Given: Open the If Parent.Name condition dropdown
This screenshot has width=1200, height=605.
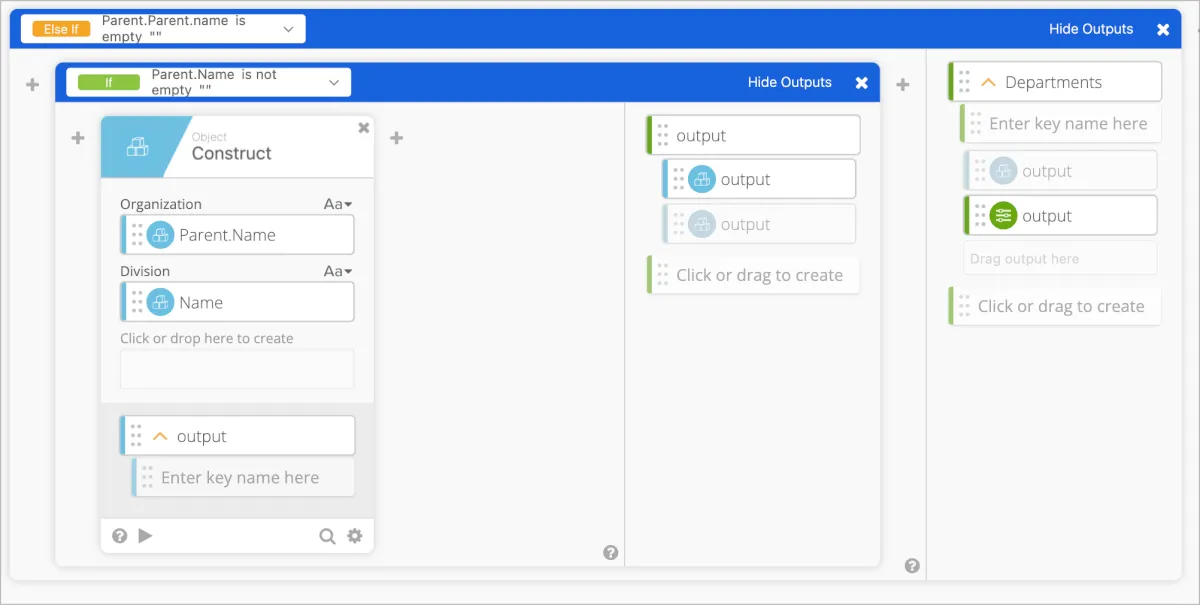Looking at the screenshot, I should pos(334,82).
